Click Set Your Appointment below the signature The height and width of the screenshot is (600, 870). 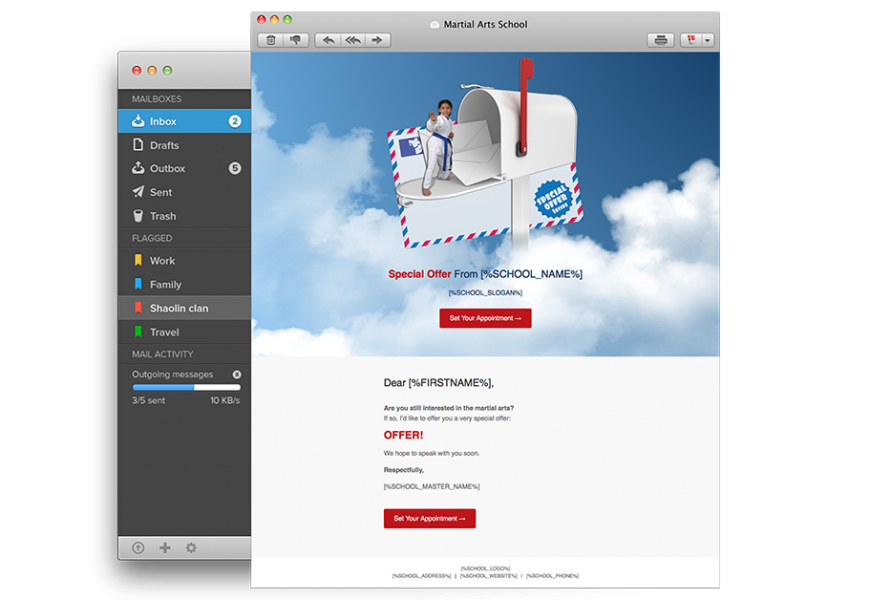(x=429, y=518)
